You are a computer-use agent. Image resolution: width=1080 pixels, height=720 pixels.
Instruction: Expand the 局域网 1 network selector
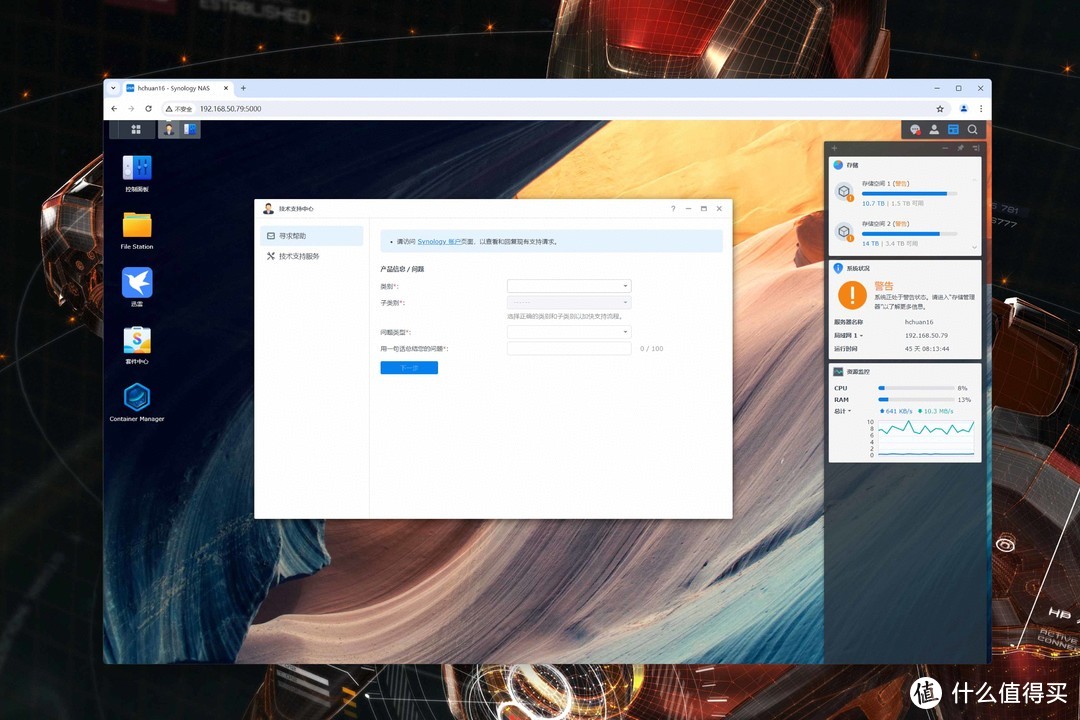849,335
